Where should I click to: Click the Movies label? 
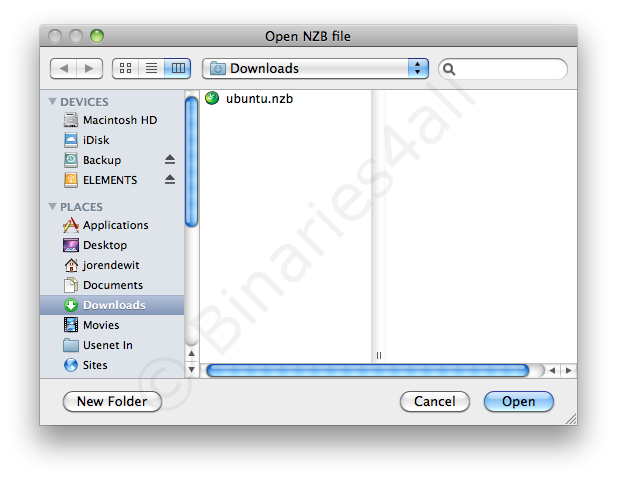tap(101, 325)
